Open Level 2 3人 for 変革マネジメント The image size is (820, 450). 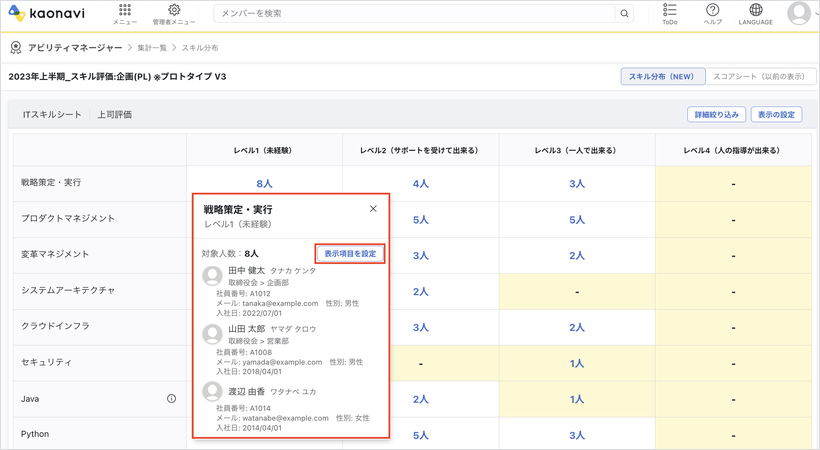[x=420, y=255]
